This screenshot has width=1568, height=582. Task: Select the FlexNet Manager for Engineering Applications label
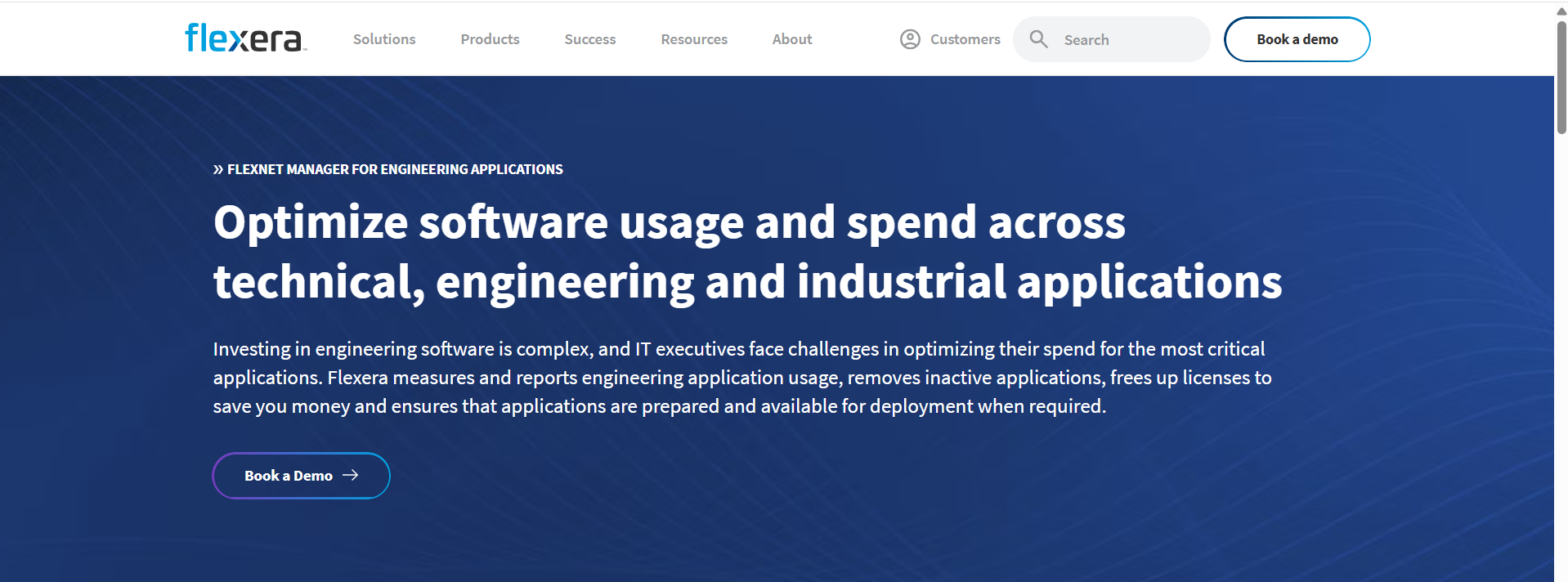[x=395, y=170]
